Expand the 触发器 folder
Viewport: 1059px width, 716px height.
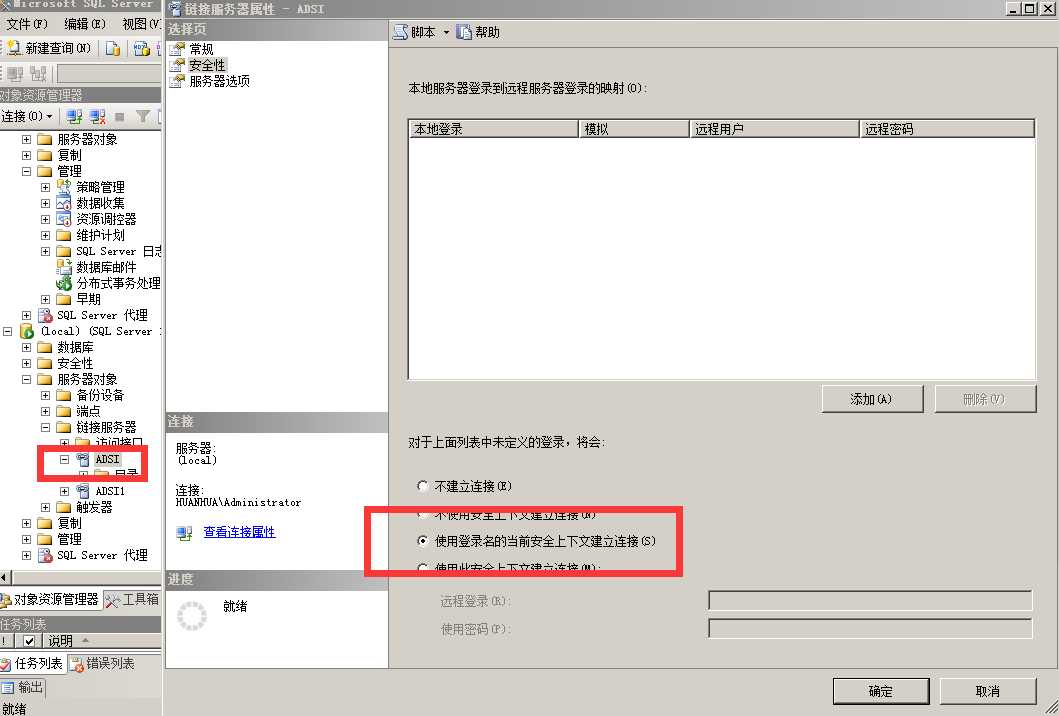45,507
